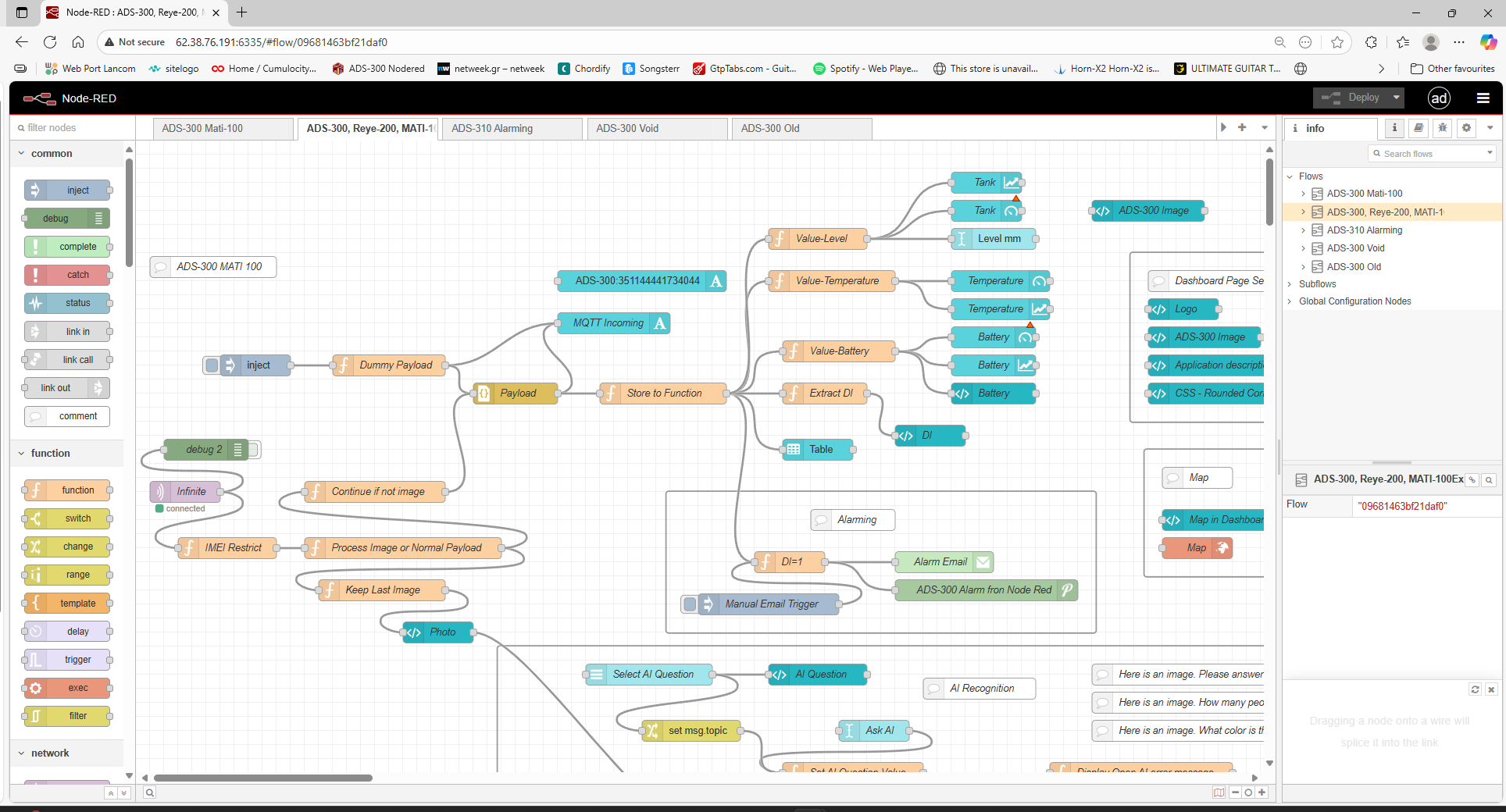
Task: Open the info tab icon in sidebar
Action: pyautogui.click(x=1394, y=128)
